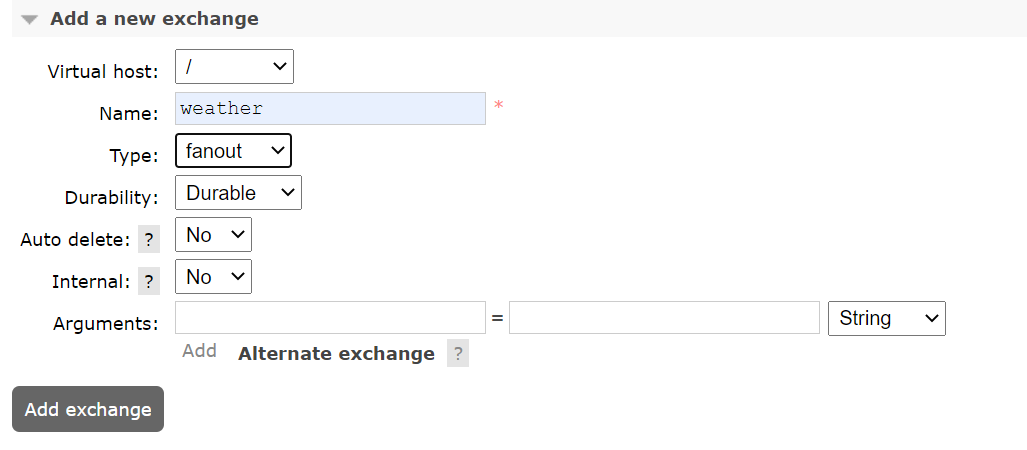Expand the Durability dropdown
1027x450 pixels.
pos(238,193)
